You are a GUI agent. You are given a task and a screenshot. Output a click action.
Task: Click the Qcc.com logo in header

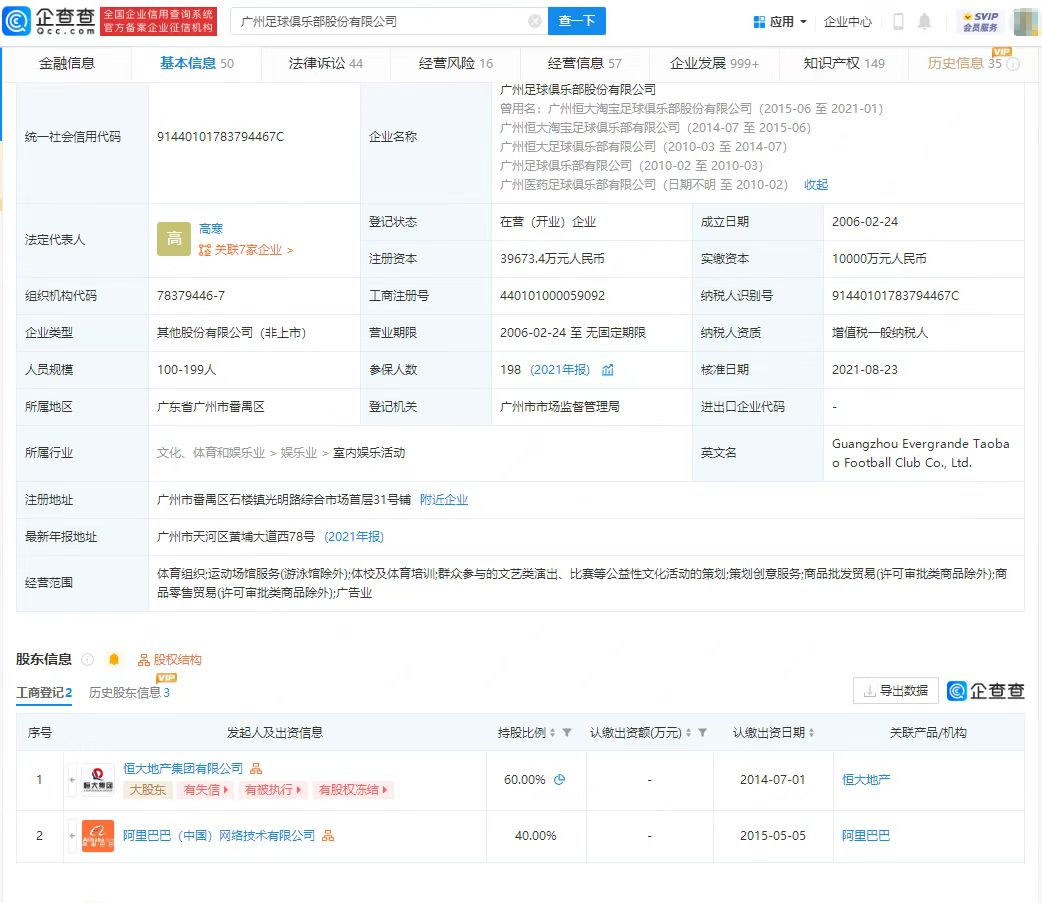tap(50, 21)
